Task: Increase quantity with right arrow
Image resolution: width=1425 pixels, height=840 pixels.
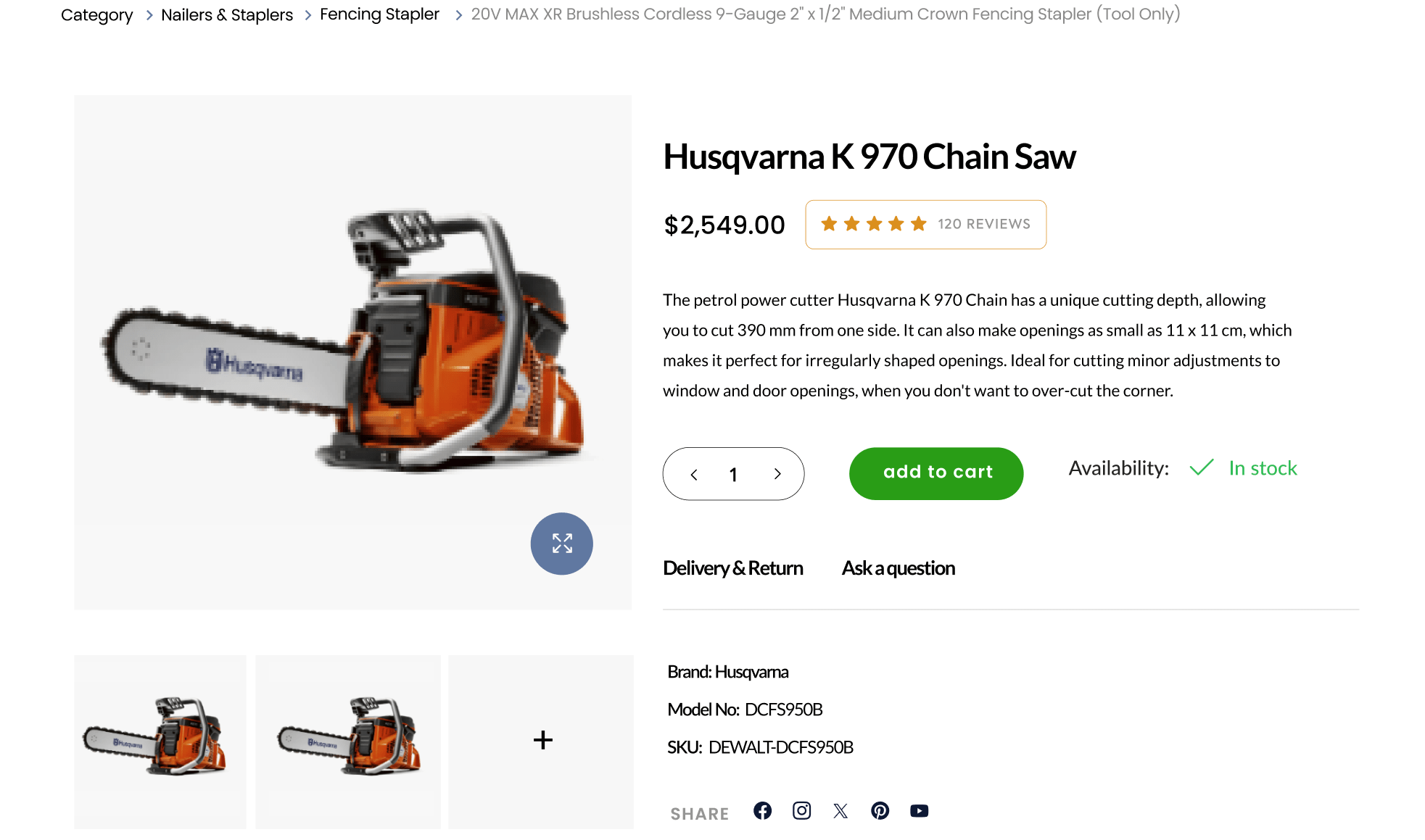Action: (777, 474)
